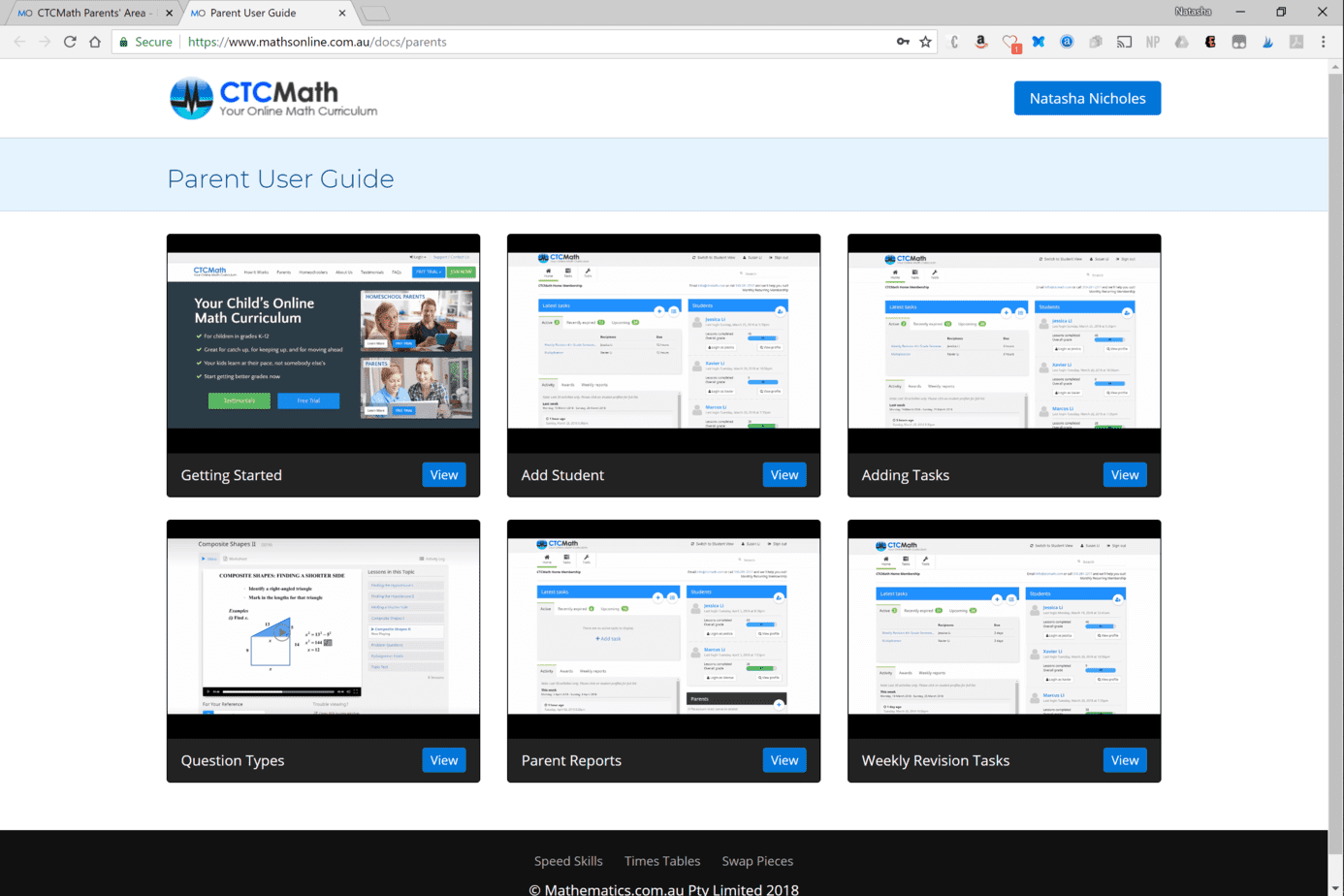Reload the page

70,42
